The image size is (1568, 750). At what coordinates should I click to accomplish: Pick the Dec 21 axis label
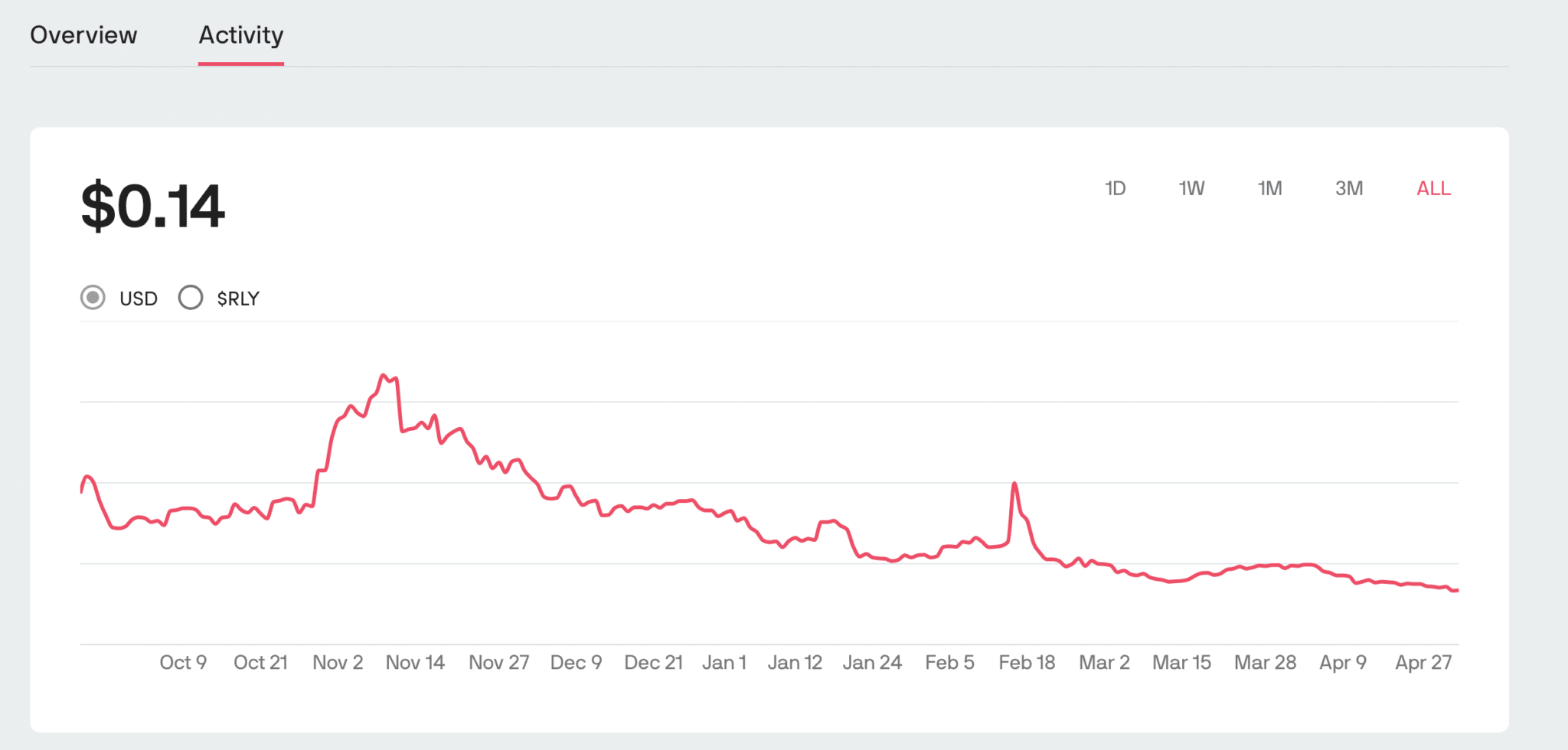(x=653, y=663)
